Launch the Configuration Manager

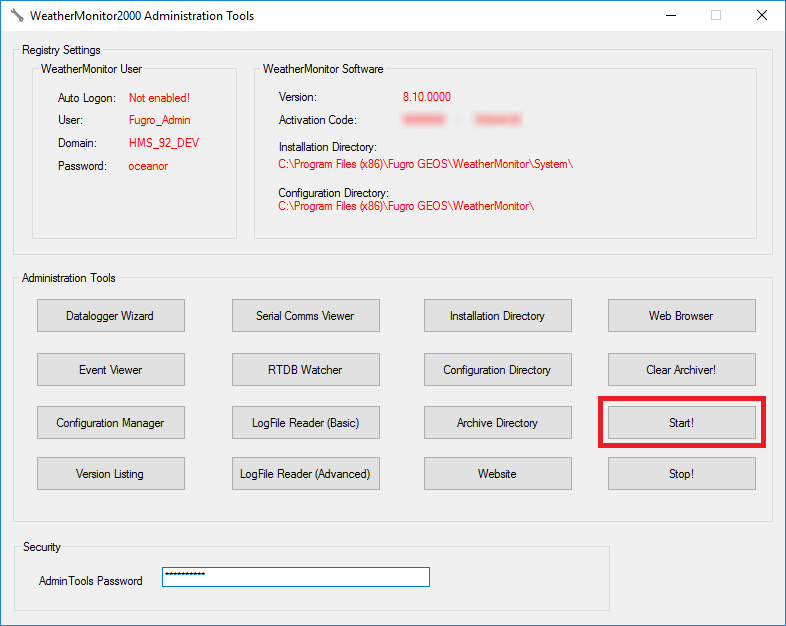pyautogui.click(x=111, y=423)
